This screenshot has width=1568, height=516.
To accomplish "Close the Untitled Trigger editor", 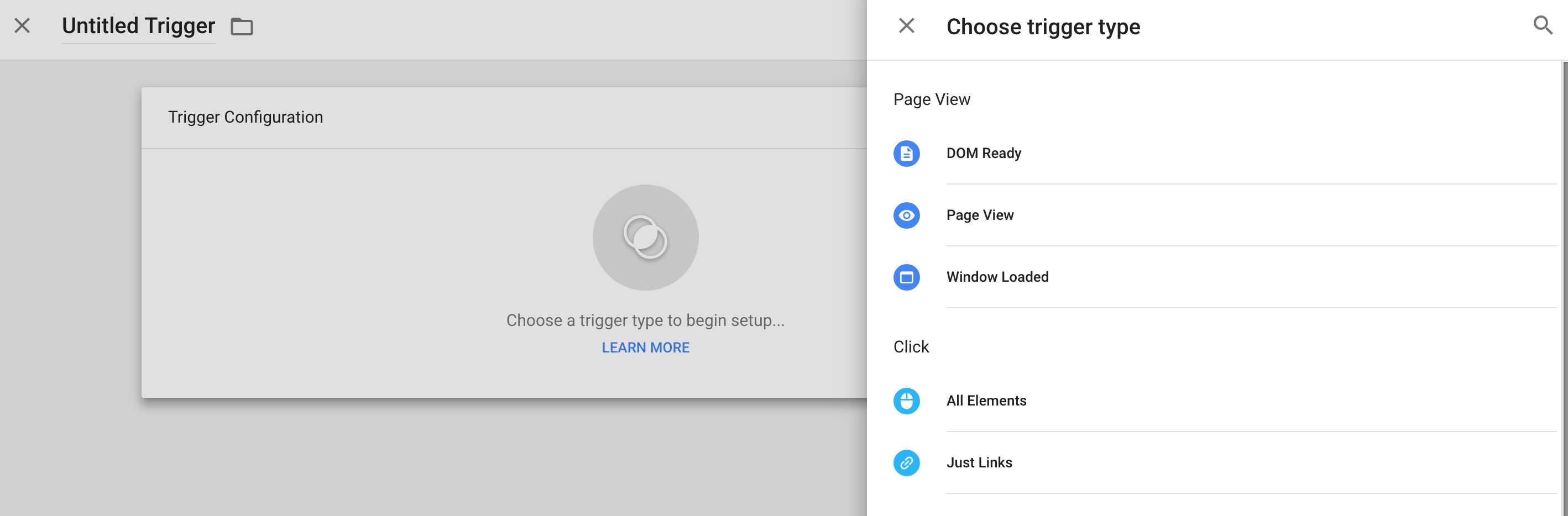I will (23, 25).
